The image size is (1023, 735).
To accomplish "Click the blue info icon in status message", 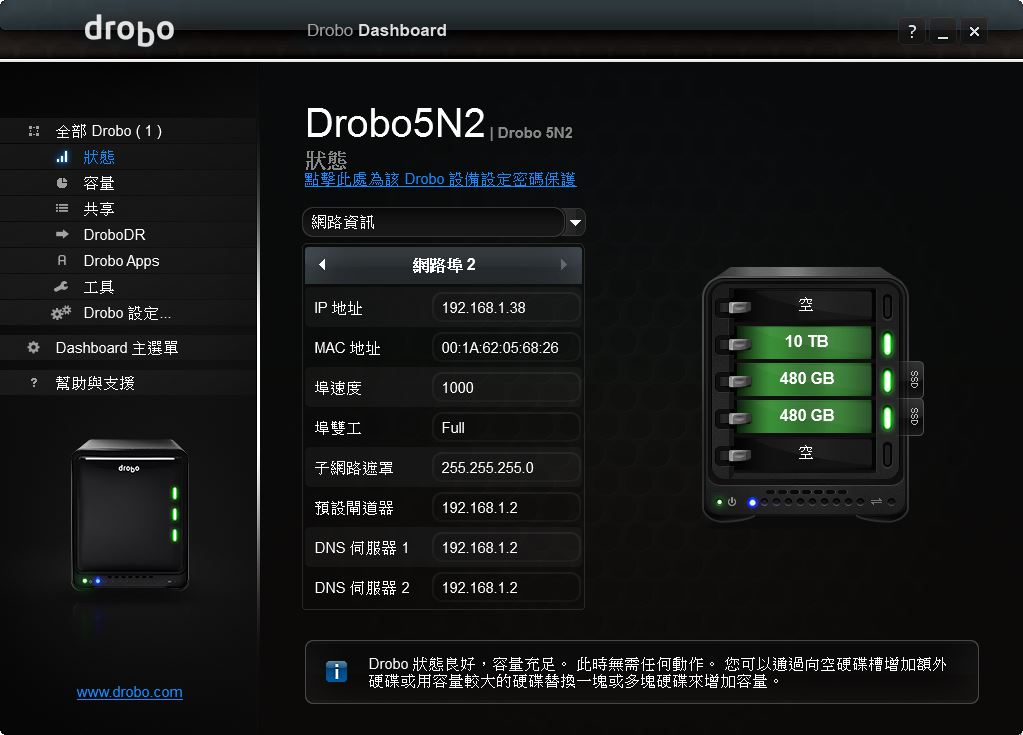I will [337, 671].
